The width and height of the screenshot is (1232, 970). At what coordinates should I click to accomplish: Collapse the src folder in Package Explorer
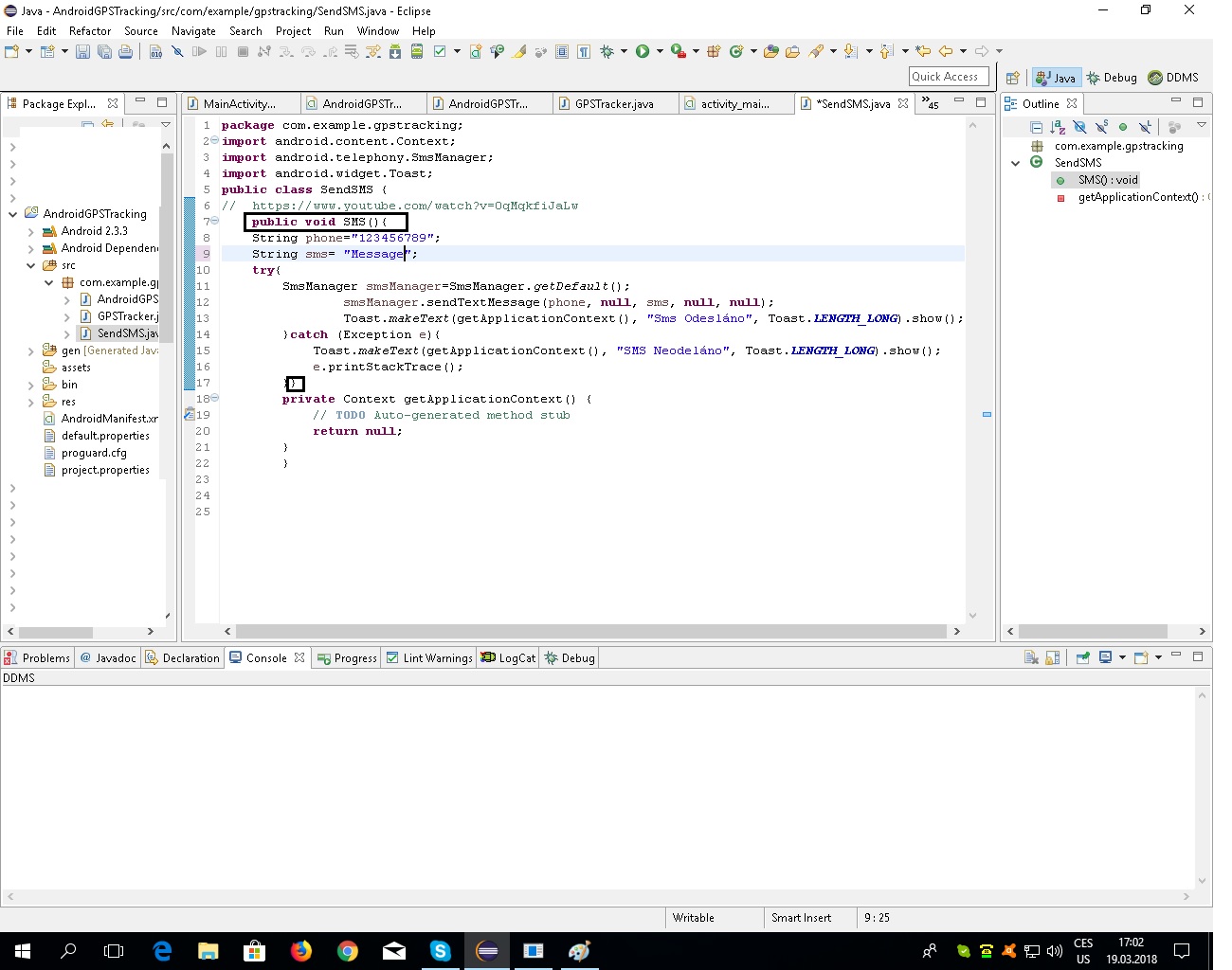(31, 266)
